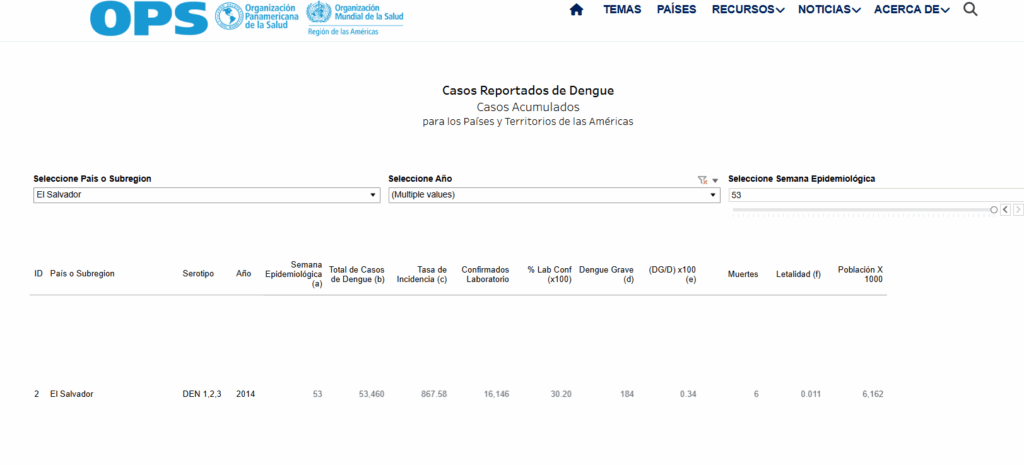Select the 'El Salvador' table row cell
Screen dimensions: 1024x465
click(71, 394)
